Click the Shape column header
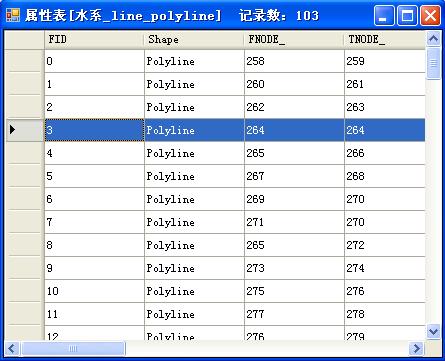The height and width of the screenshot is (361, 445). pyautogui.click(x=194, y=40)
